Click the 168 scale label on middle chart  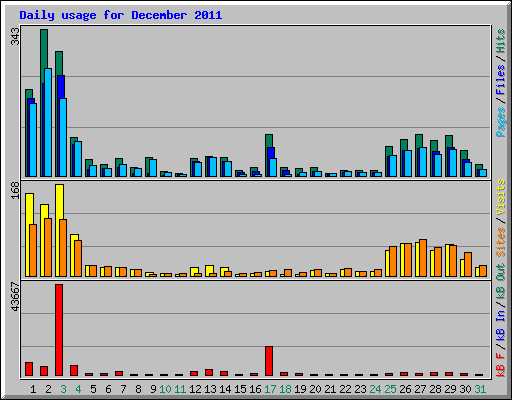point(15,190)
